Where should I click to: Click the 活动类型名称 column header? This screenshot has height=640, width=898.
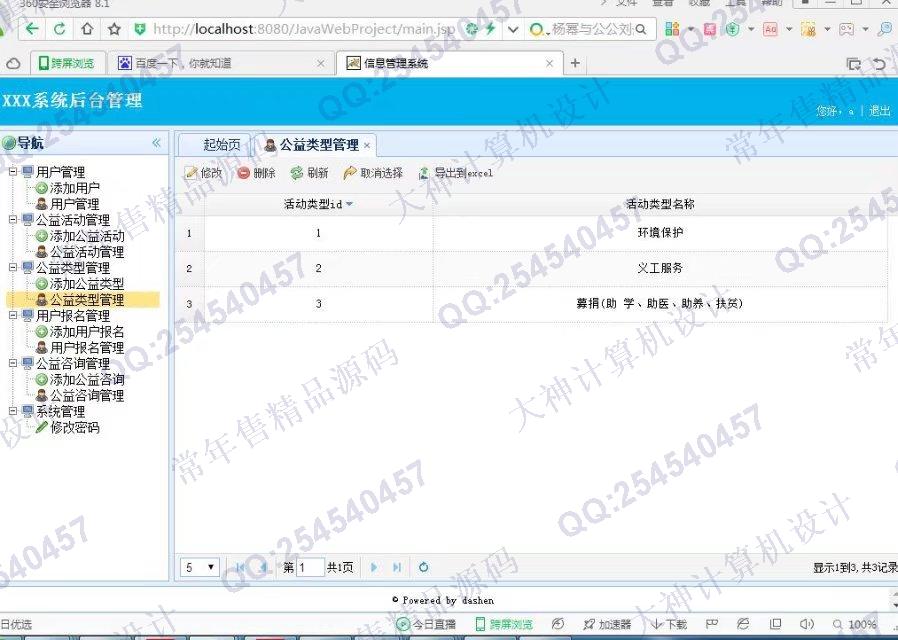pyautogui.click(x=660, y=204)
